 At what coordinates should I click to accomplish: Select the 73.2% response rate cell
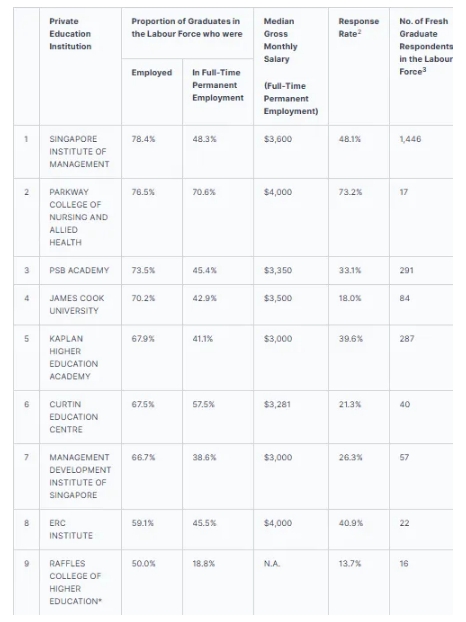(x=350, y=192)
